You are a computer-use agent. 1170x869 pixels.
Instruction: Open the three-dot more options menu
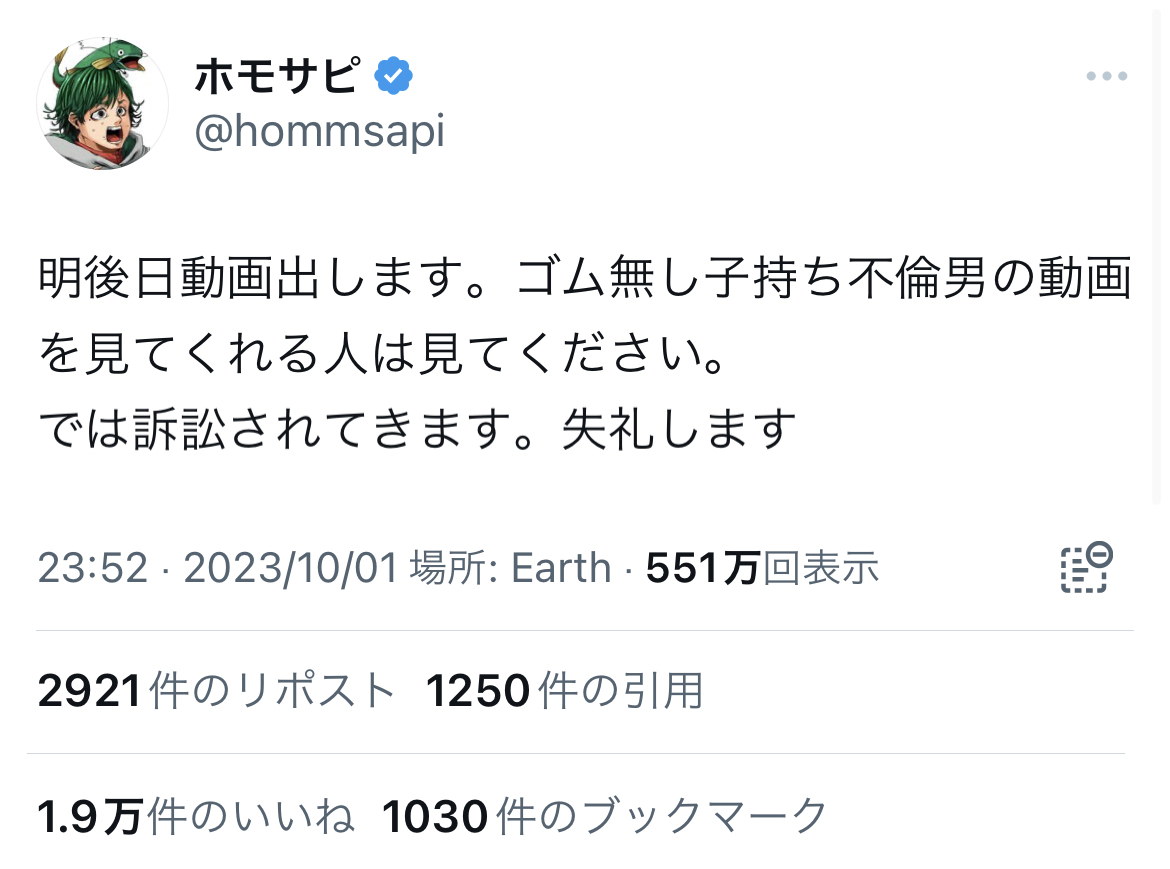point(1106,77)
